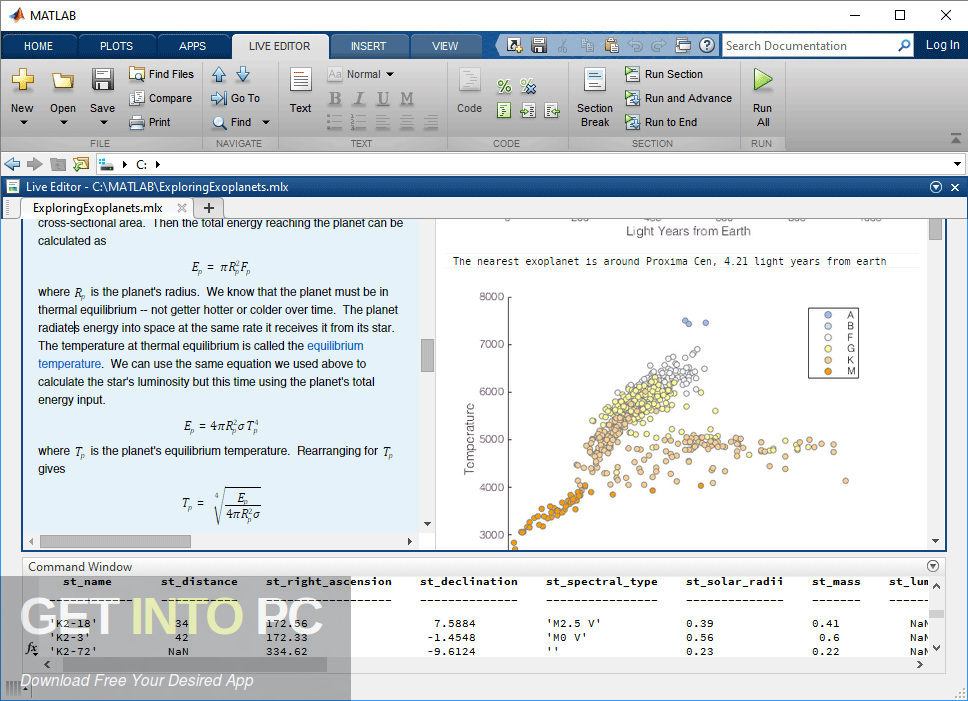Save the live script with Save icon
This screenshot has height=701, width=968.
[102, 80]
